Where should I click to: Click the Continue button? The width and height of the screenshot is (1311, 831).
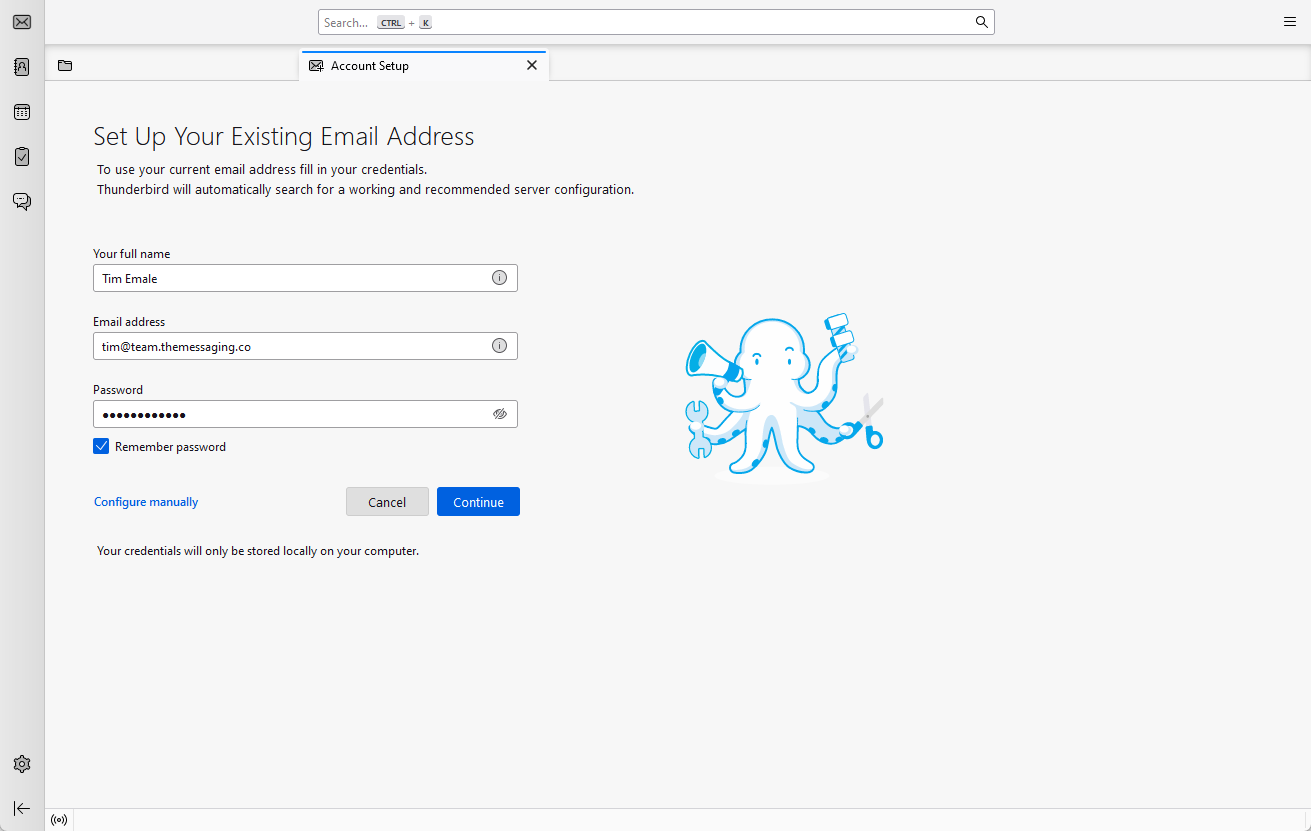click(x=478, y=502)
